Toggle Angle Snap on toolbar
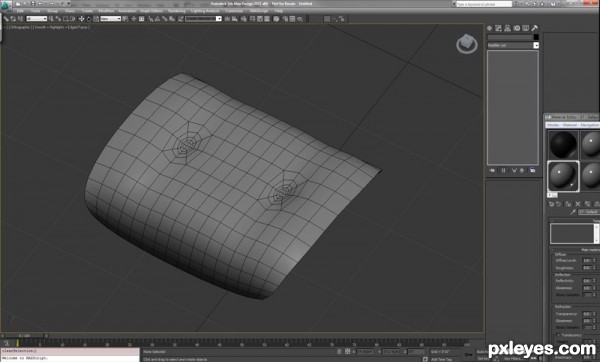The width and height of the screenshot is (600, 362). click(157, 19)
